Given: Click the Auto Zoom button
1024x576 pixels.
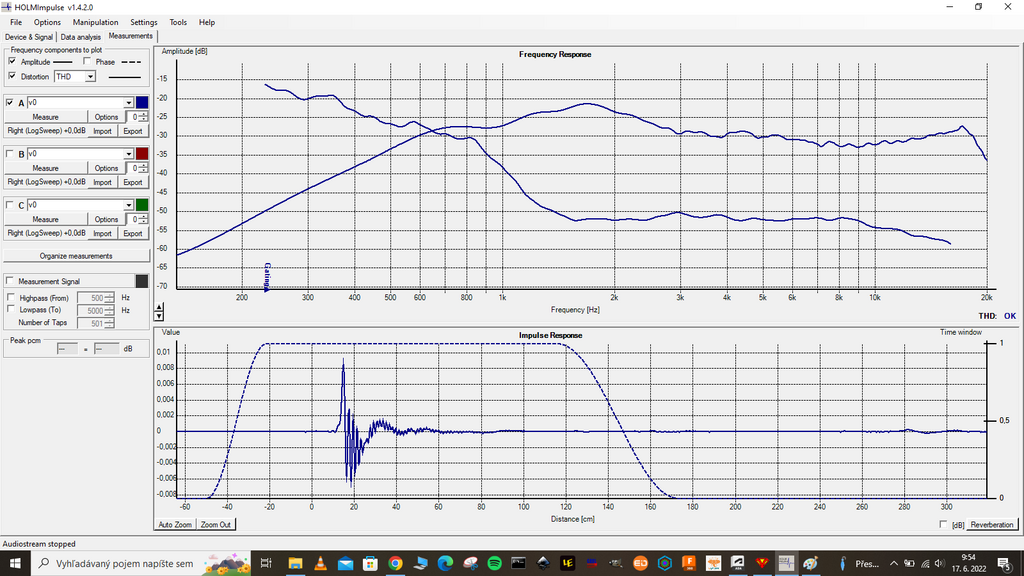Looking at the screenshot, I should 175,524.
